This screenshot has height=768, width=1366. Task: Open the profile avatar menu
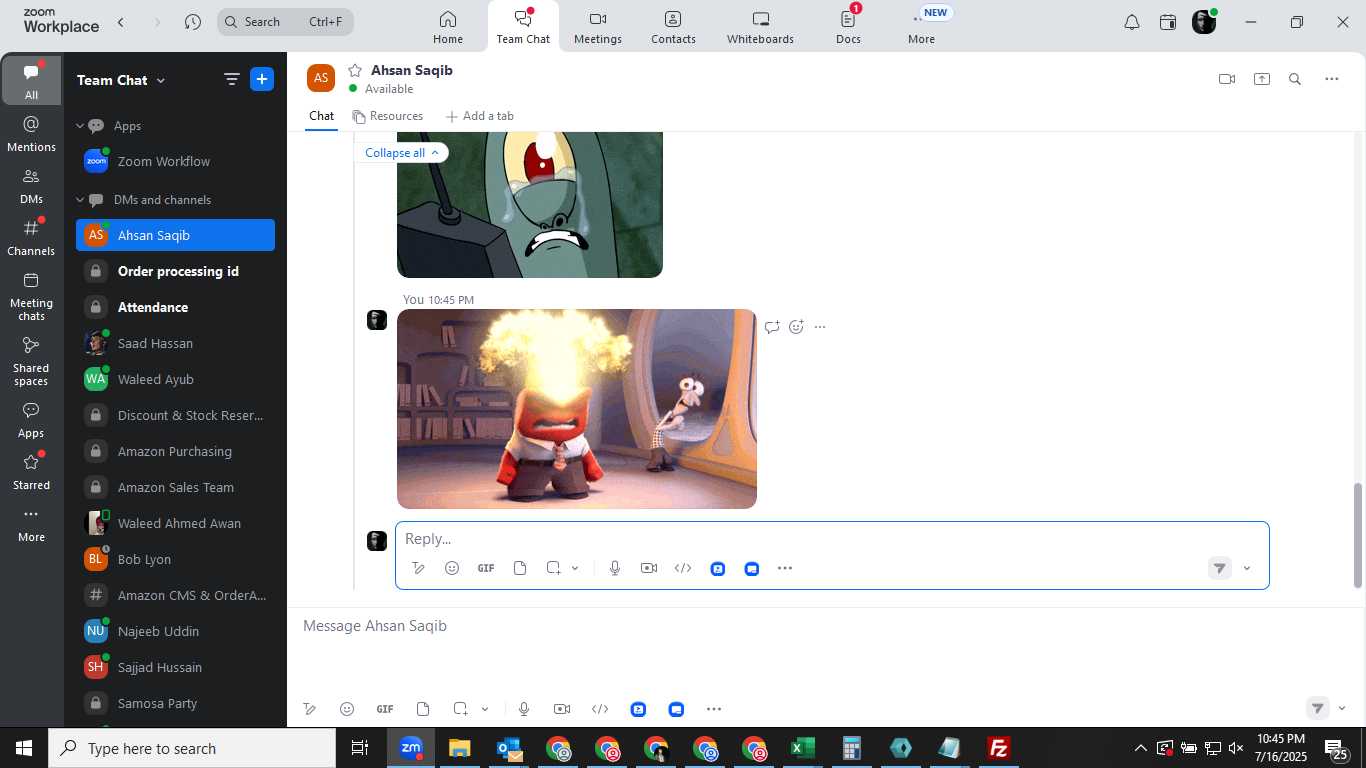[x=1204, y=22]
